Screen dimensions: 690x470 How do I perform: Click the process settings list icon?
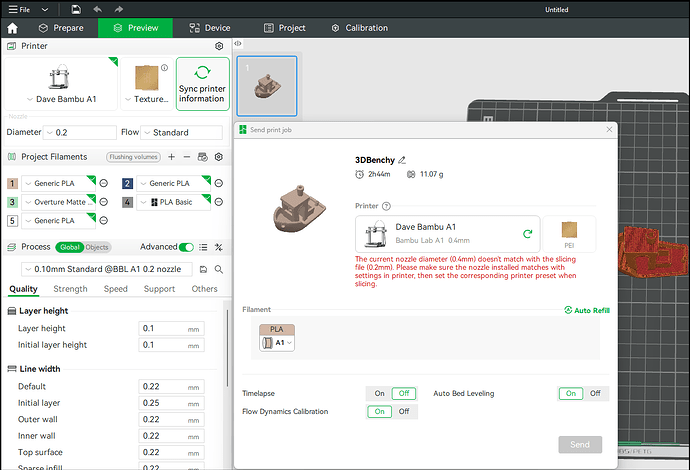(203, 247)
